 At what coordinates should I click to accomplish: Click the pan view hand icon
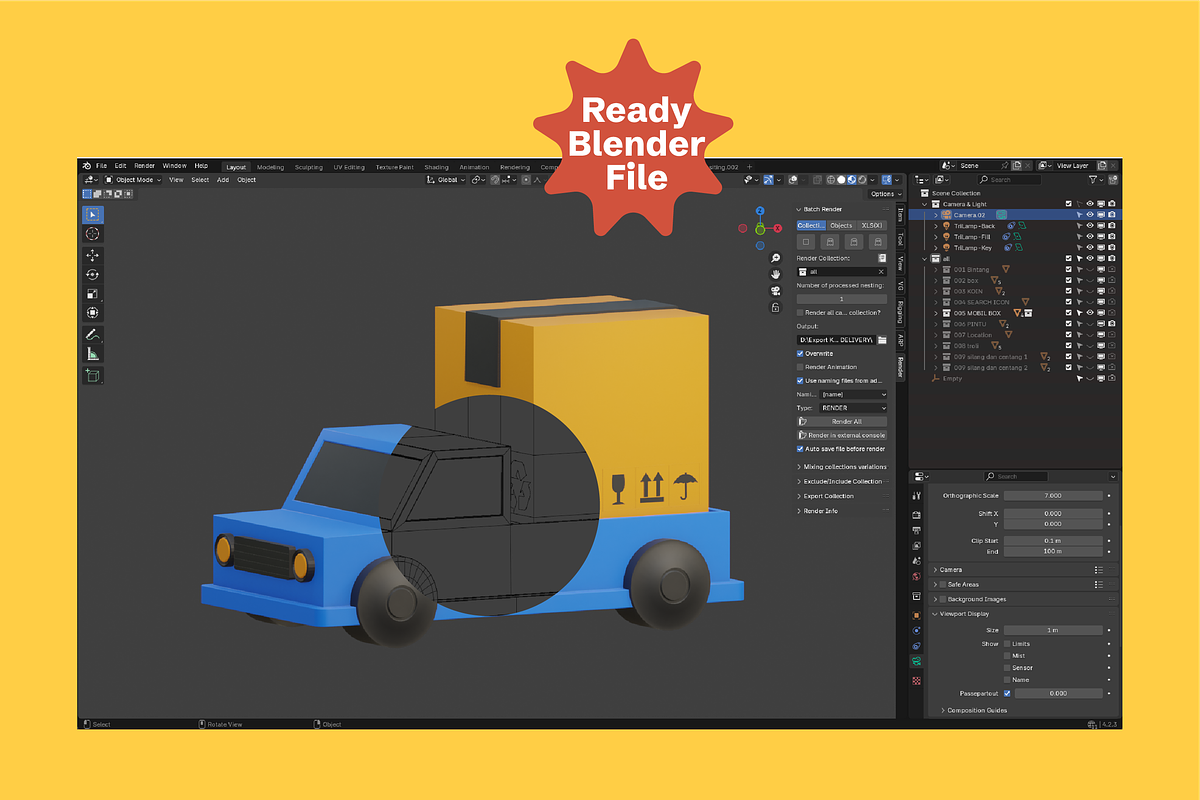[x=775, y=274]
